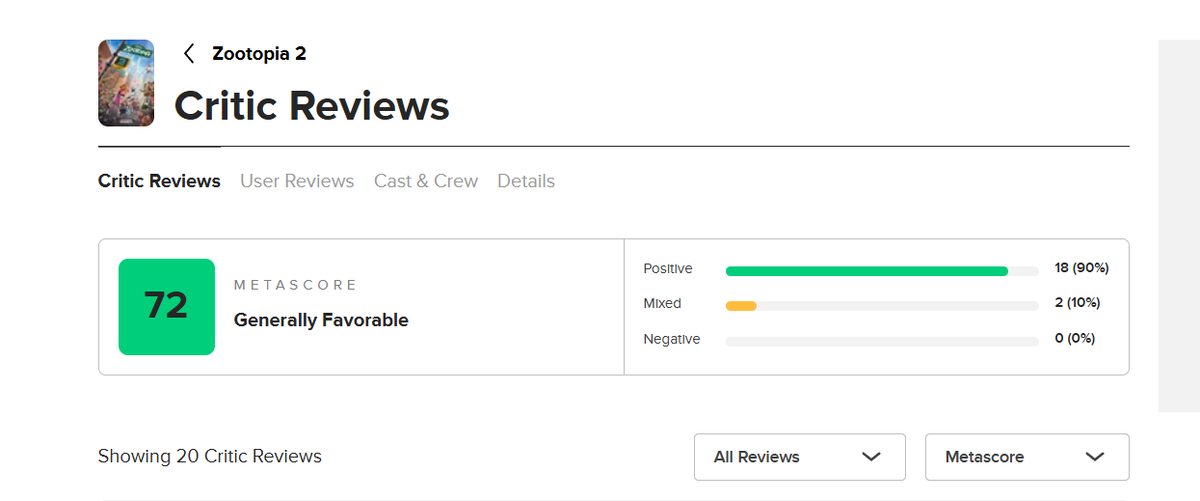
Task: Click the back chevron beside Zootopia 2
Action: coord(189,54)
